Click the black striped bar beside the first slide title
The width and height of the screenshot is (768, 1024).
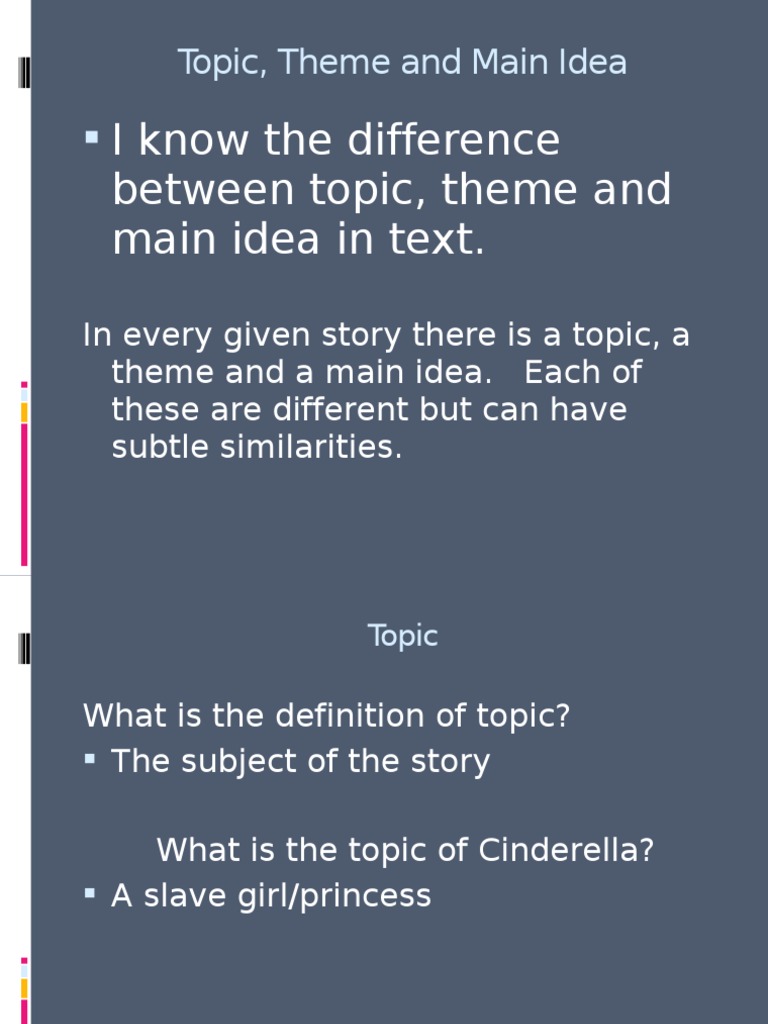click(x=24, y=72)
